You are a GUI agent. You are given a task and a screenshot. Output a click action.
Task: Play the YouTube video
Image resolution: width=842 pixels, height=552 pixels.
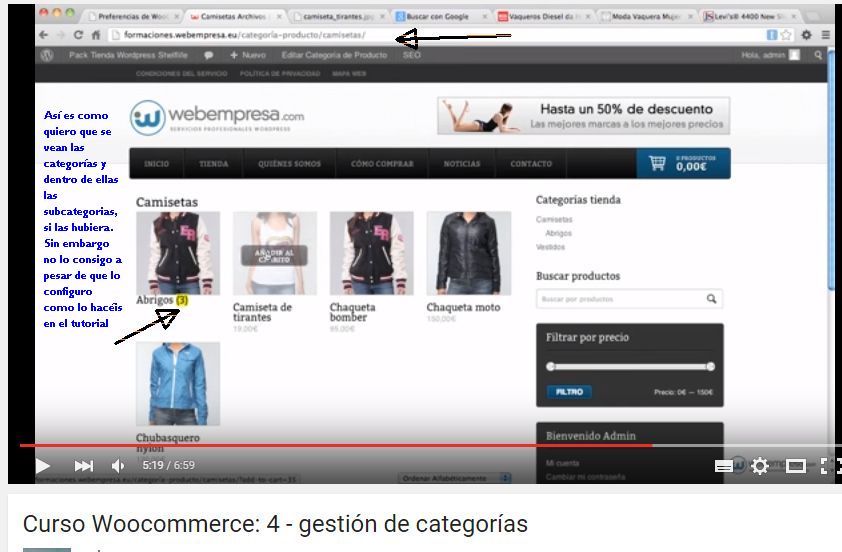(x=42, y=466)
